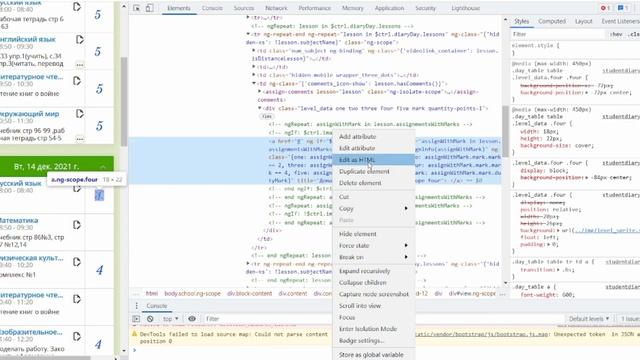The image size is (640, 360).
Task: Open the Layout tab
Action: [x=583, y=21]
